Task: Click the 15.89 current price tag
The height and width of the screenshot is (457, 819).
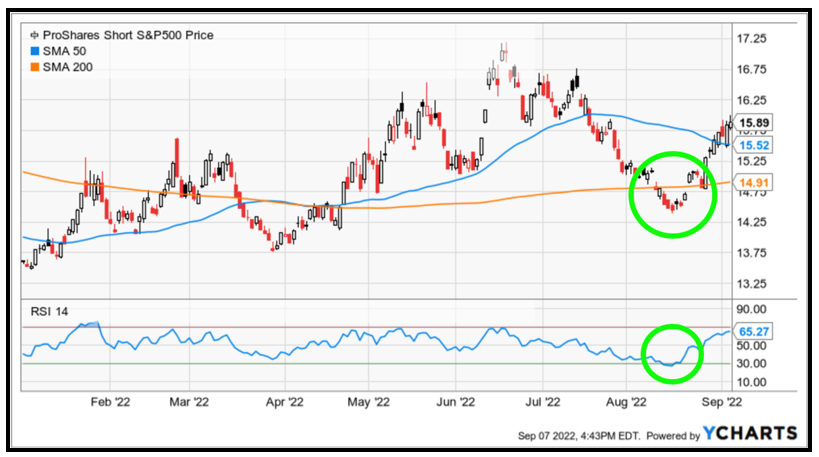Action: (754, 123)
